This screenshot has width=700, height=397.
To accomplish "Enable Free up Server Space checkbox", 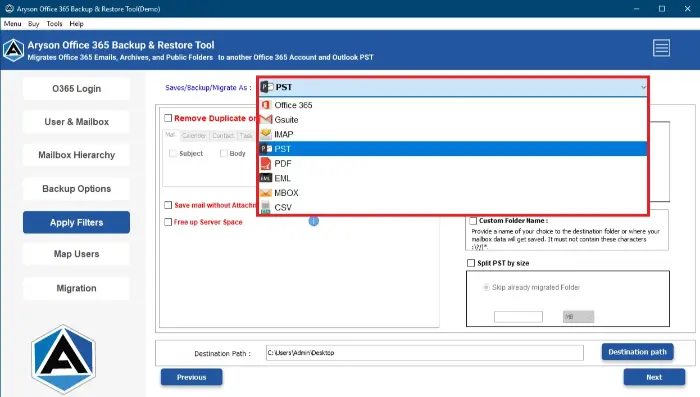I will point(168,222).
